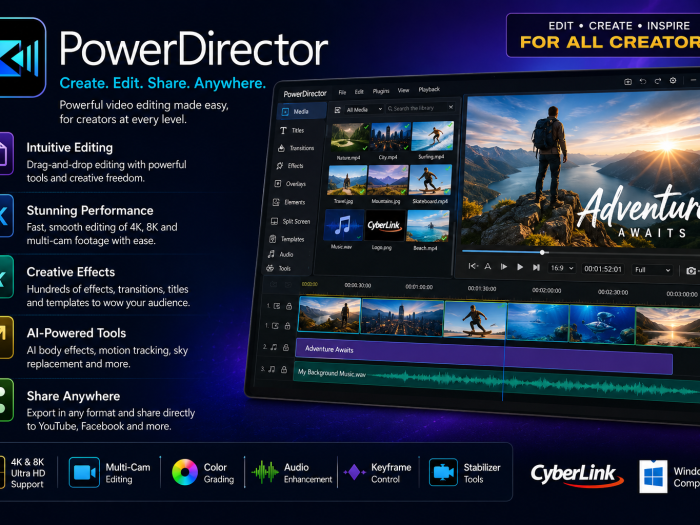Jump to the start of the preview
Screen dimensions: 700x525
tap(473, 266)
